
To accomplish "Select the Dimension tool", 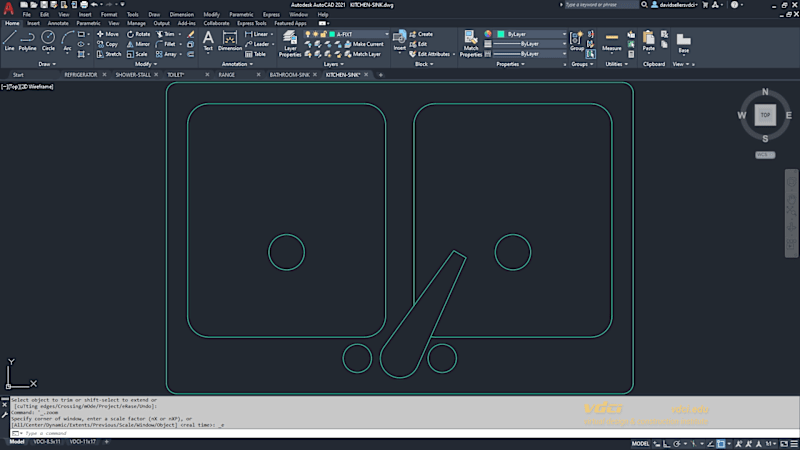I will point(230,41).
